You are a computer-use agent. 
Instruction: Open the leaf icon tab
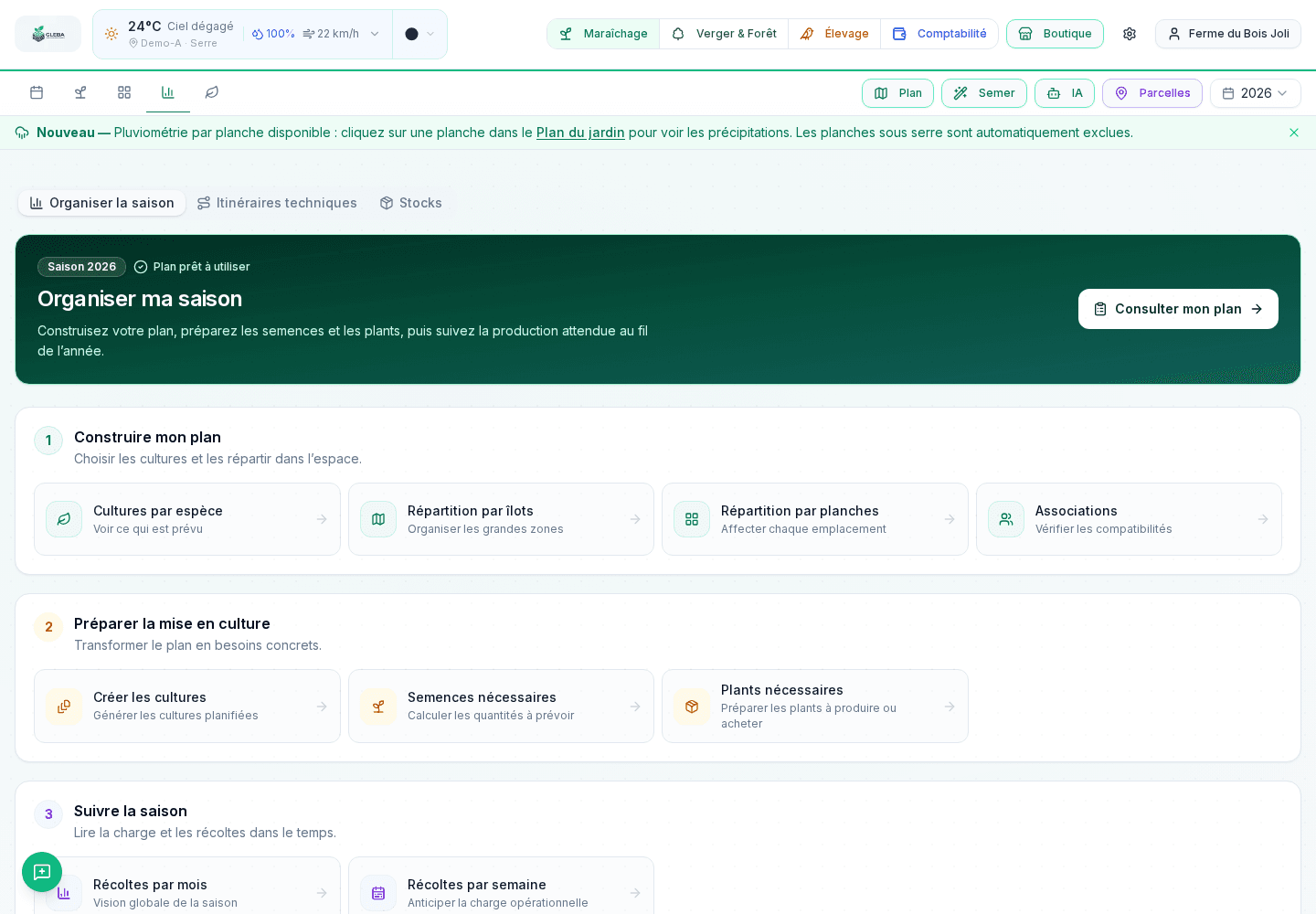coord(212,92)
